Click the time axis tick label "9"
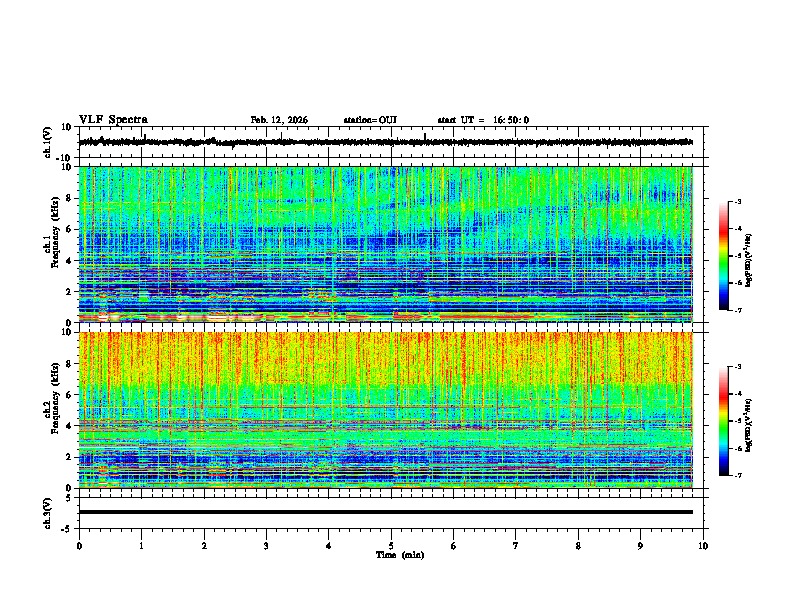The height and width of the screenshot is (612, 792). (640, 546)
